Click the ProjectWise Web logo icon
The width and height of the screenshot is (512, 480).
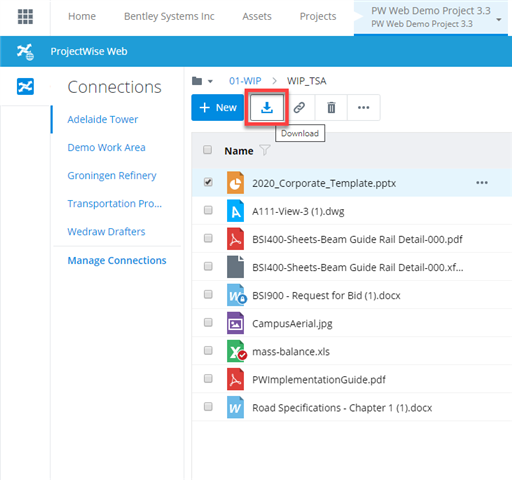[25, 52]
